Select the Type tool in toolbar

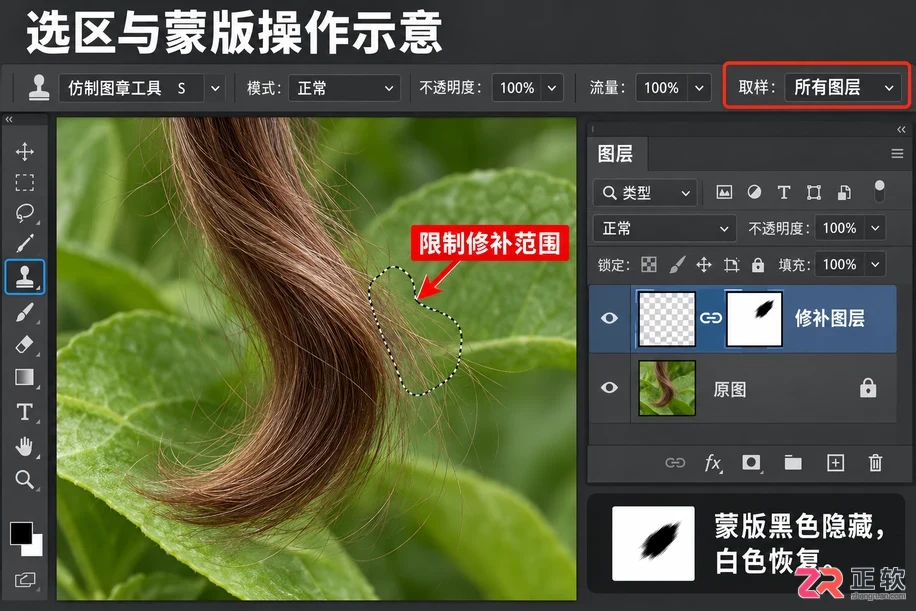coord(25,412)
